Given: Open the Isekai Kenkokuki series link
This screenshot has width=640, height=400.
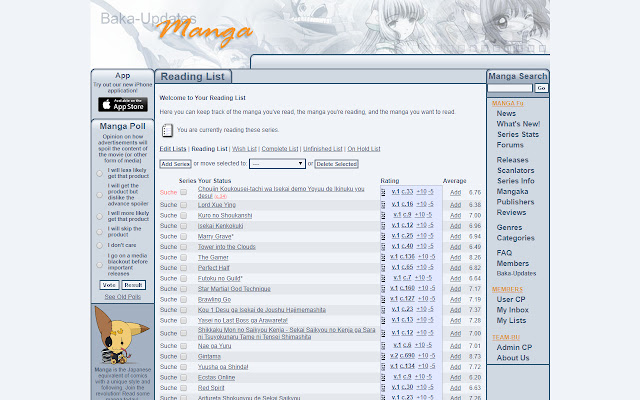Looking at the screenshot, I should coord(220,226).
